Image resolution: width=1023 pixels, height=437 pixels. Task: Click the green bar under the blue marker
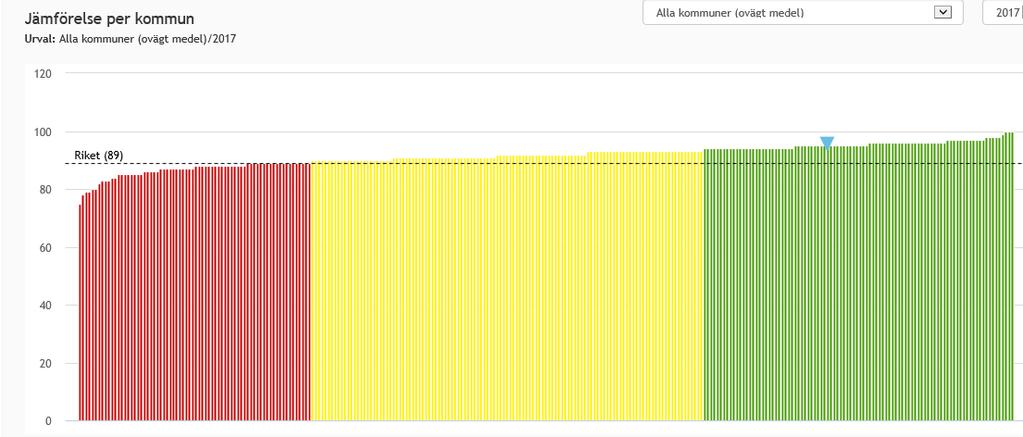point(827,300)
